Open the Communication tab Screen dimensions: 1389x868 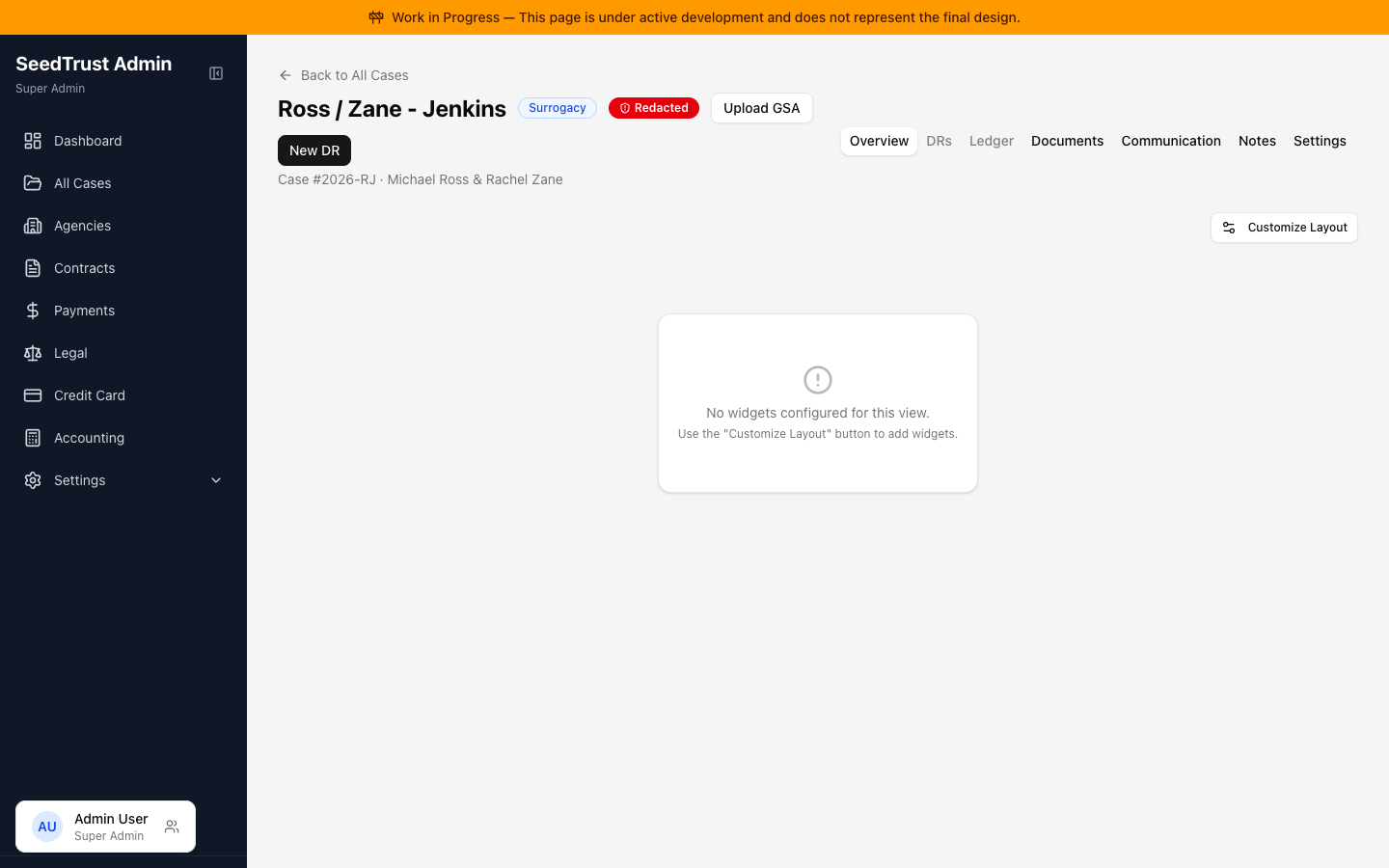tap(1171, 141)
